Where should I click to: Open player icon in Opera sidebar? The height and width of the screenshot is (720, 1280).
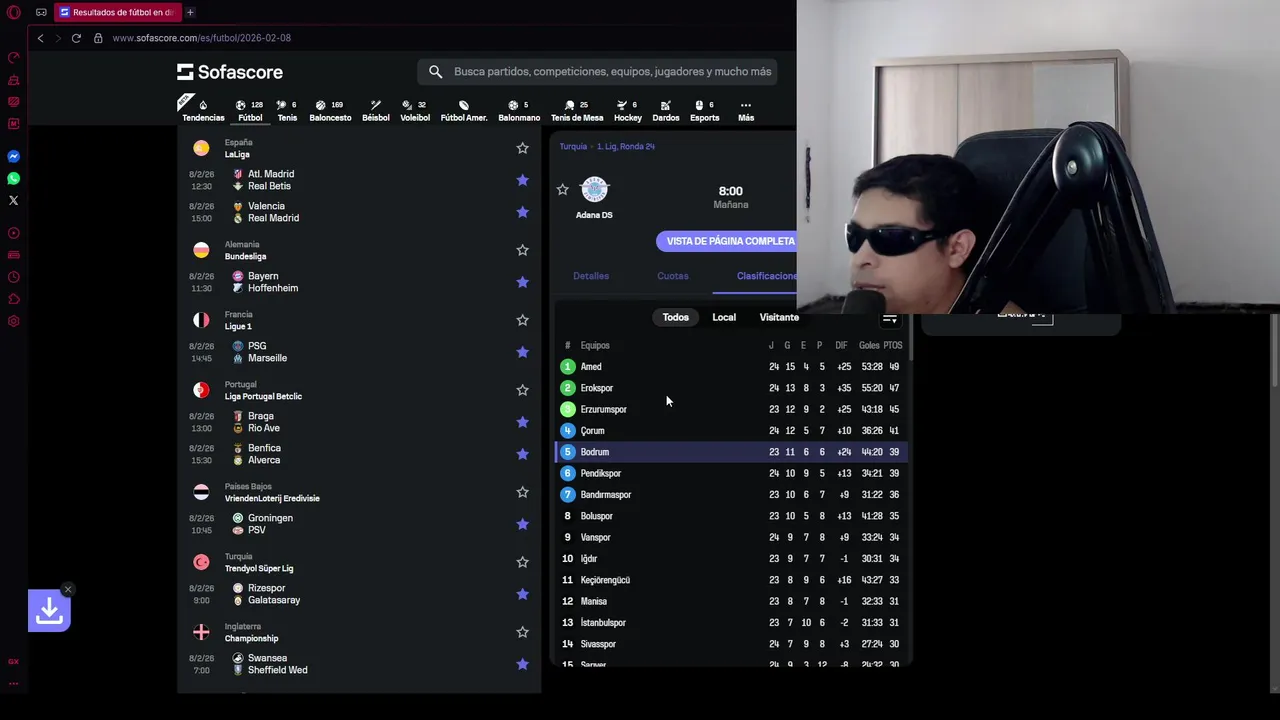click(14, 233)
